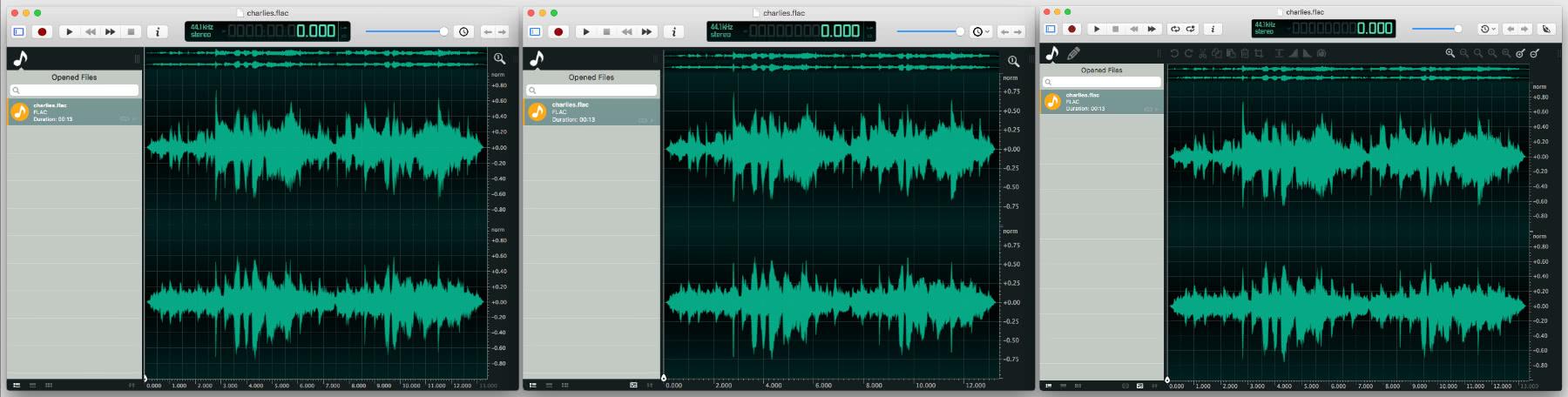Click redo icon in right window
Viewport: 1568px width, 397px height.
tap(1188, 53)
